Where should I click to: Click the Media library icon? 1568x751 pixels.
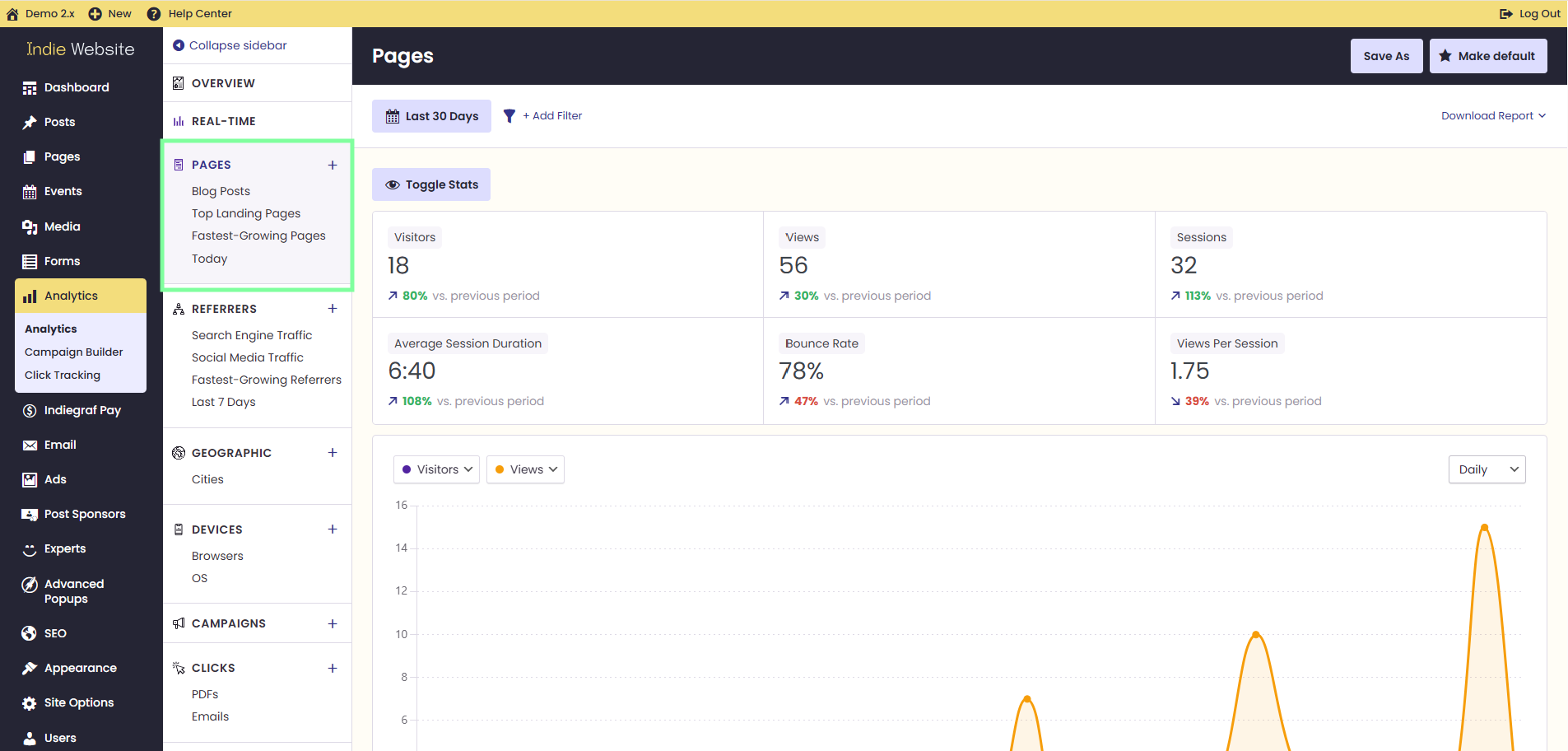[x=30, y=226]
